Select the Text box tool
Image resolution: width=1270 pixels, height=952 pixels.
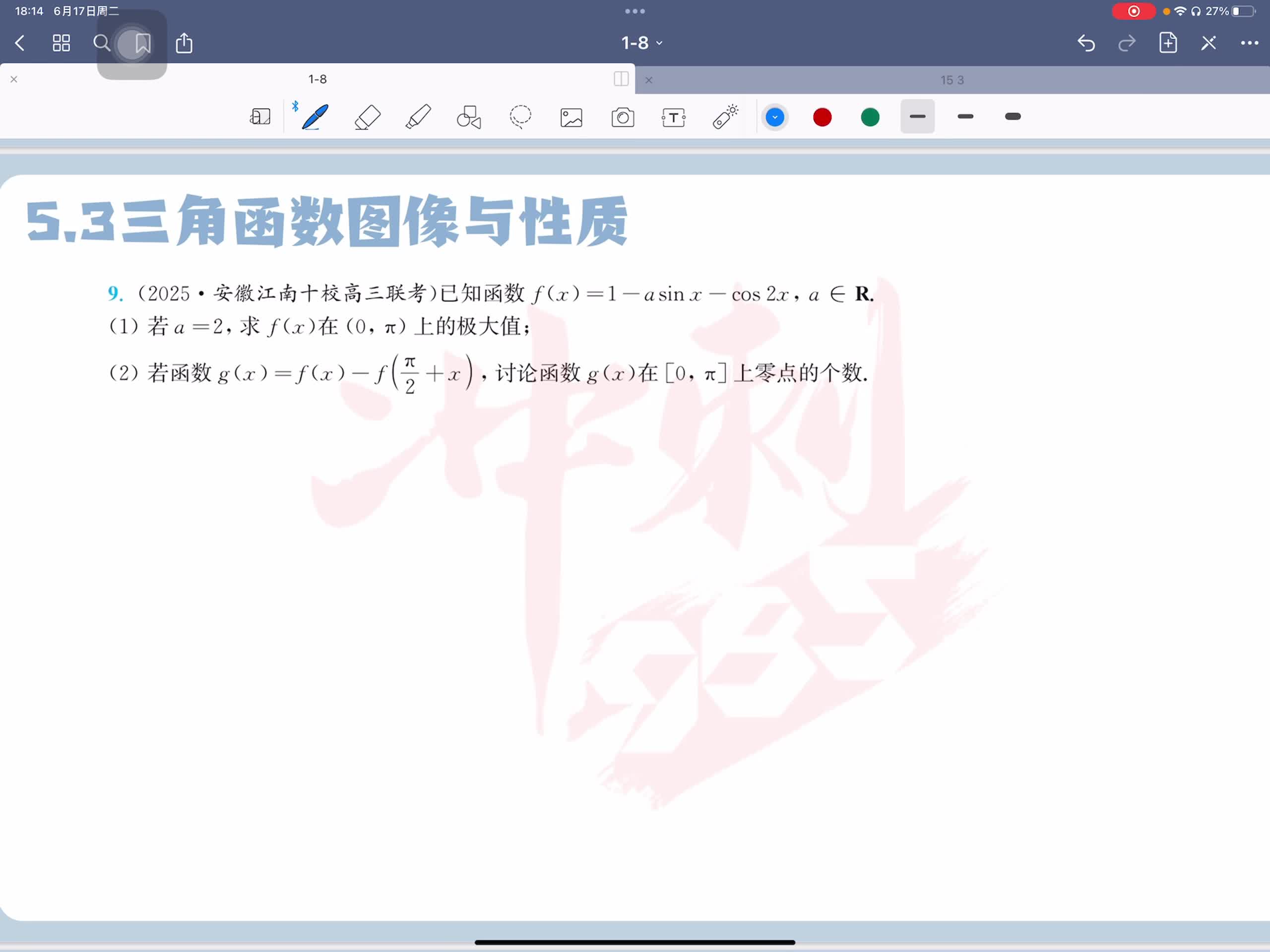(674, 118)
